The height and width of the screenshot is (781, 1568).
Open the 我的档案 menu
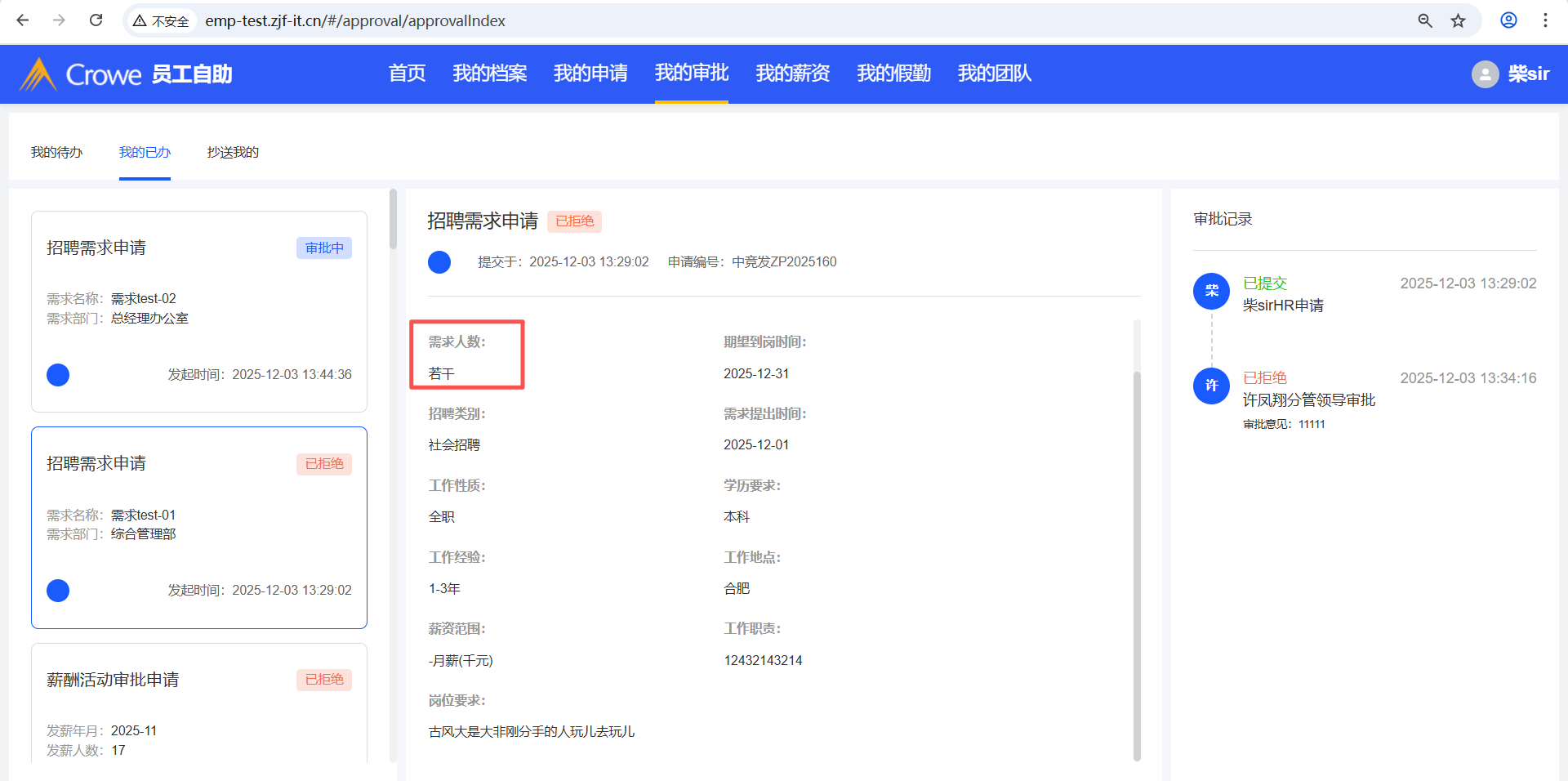(490, 74)
